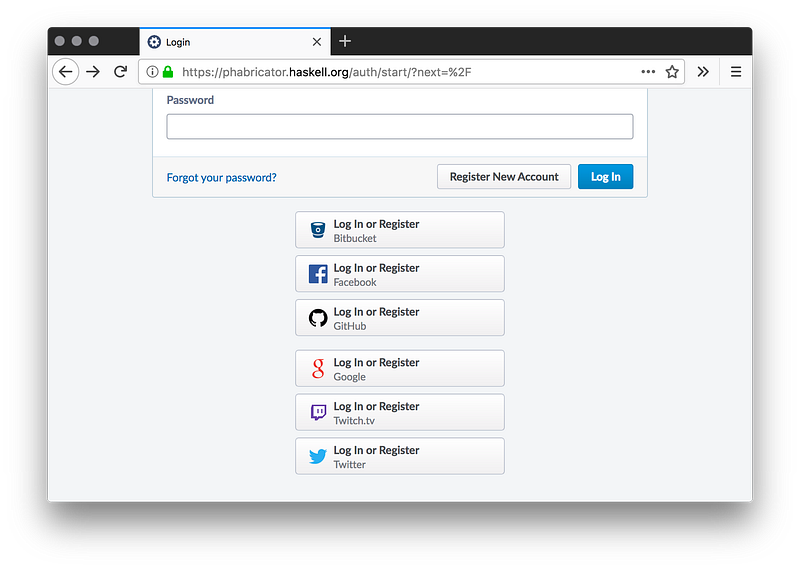Viewport: 800px width, 570px height.
Task: Focus the Password input field
Action: pos(399,126)
